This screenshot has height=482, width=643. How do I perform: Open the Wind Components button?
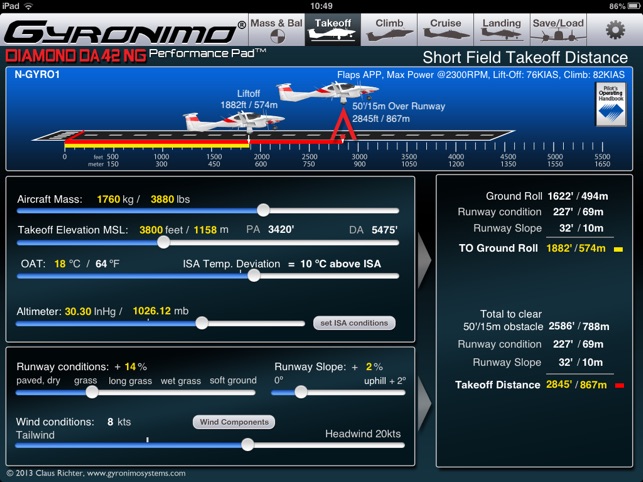point(234,422)
